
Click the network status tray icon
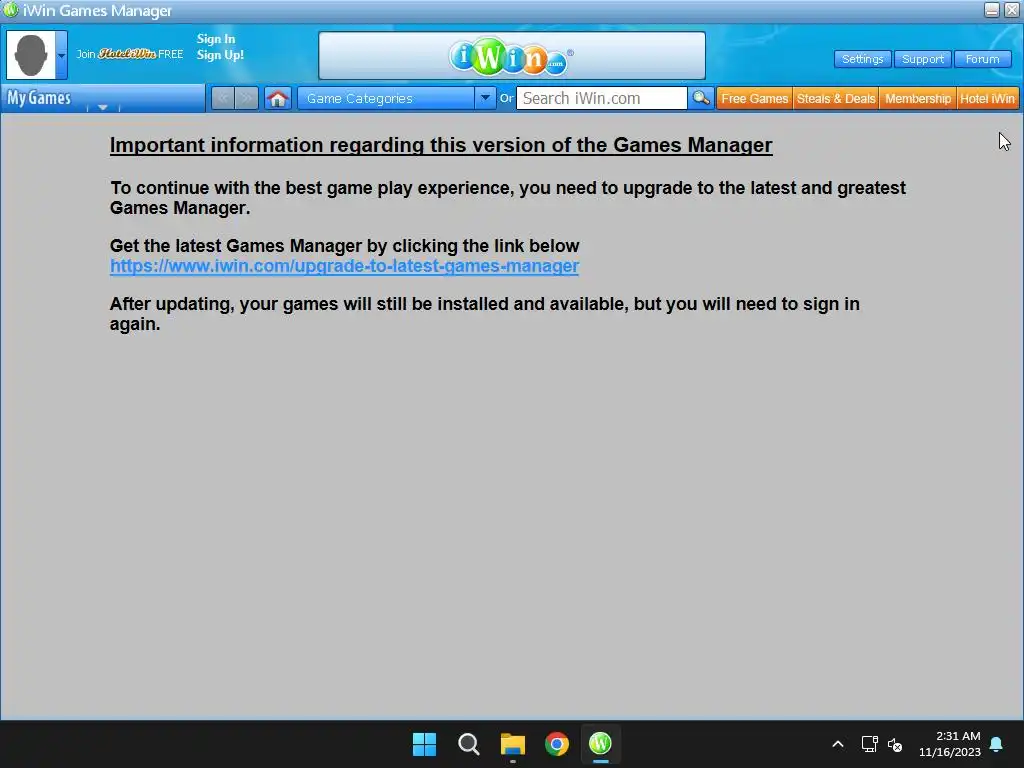pos(869,744)
